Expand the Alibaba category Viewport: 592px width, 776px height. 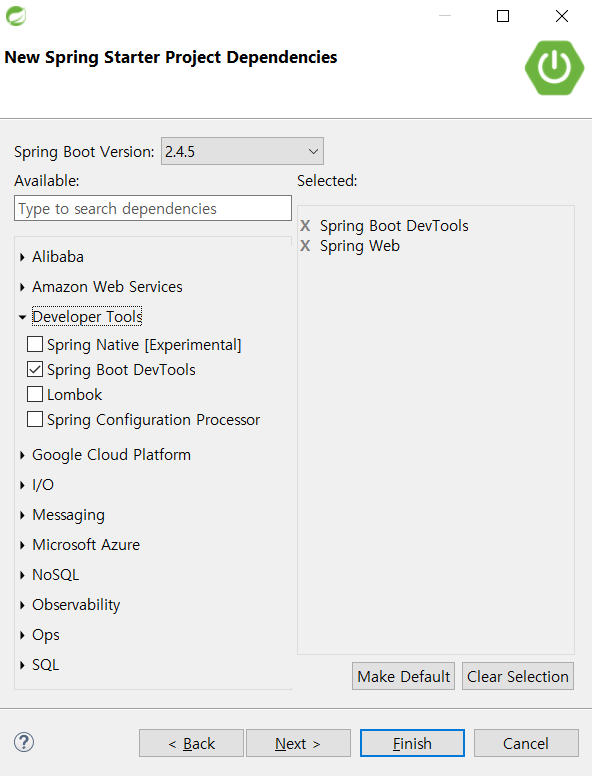pos(22,257)
